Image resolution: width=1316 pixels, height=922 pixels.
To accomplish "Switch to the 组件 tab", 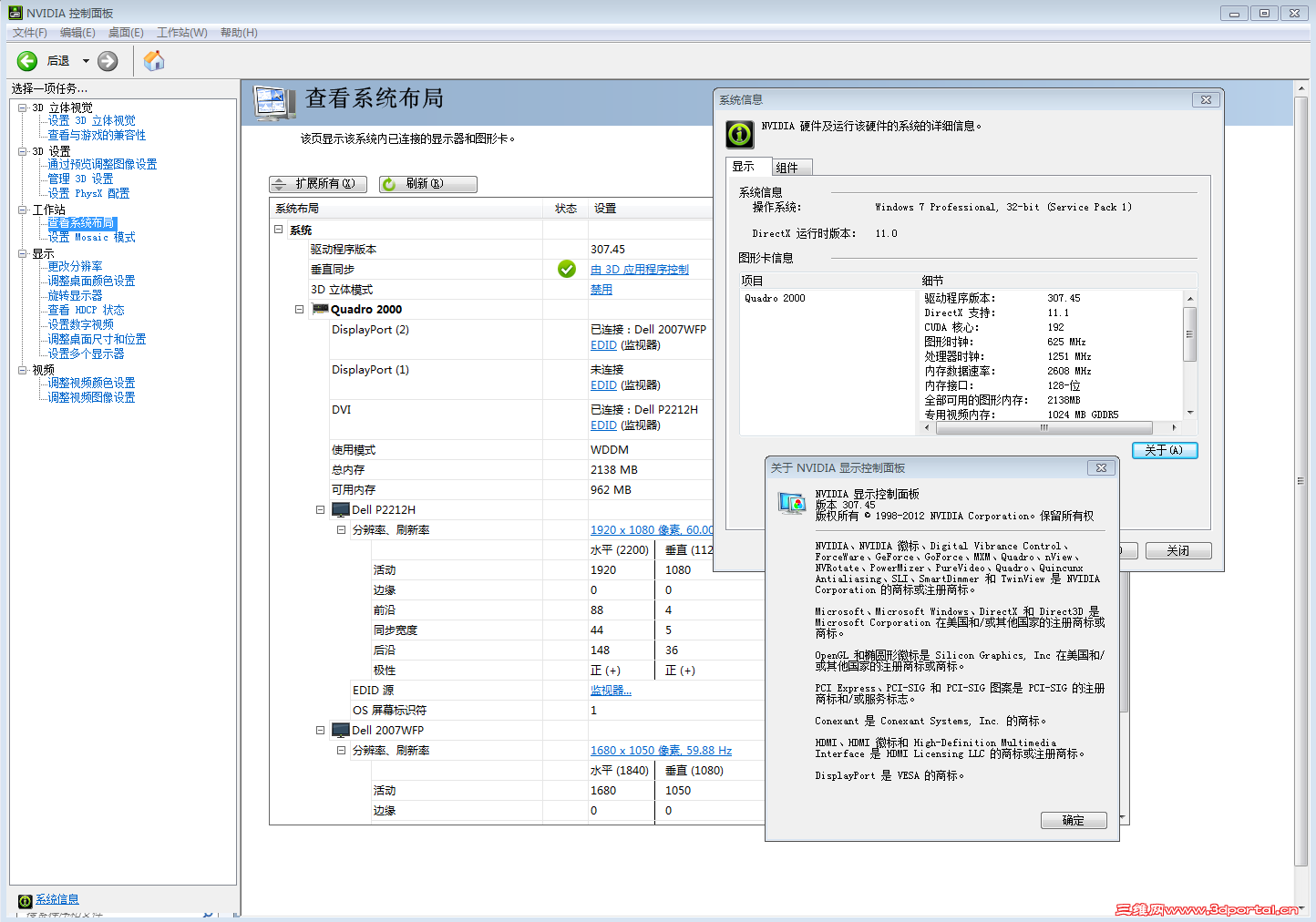I will click(x=790, y=168).
